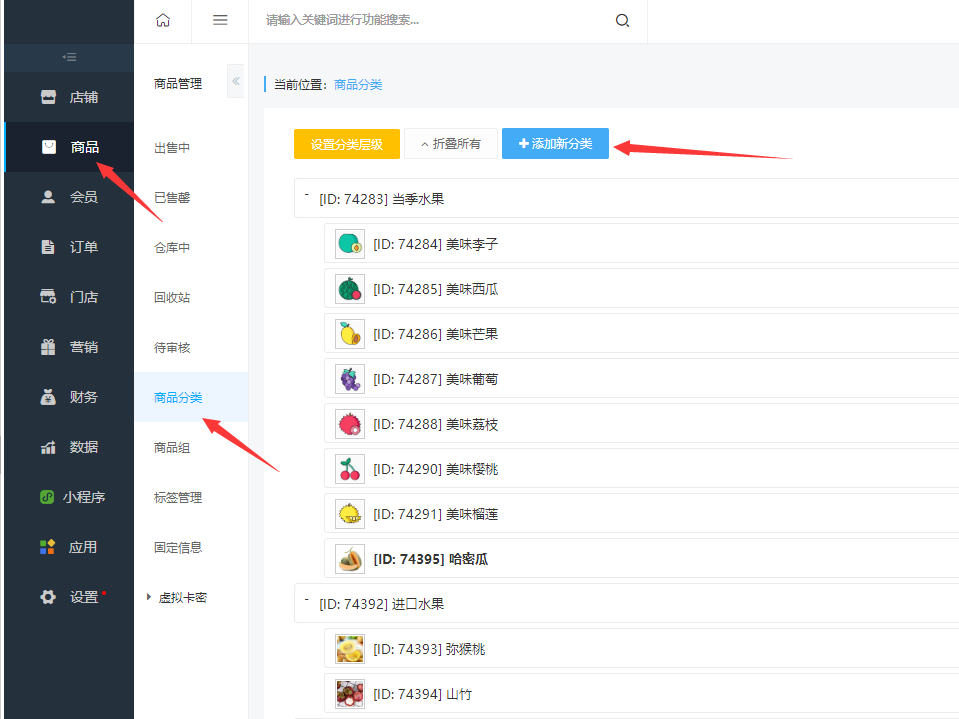Open the 固定信息 menu item
The height and width of the screenshot is (719, 959).
[x=178, y=548]
